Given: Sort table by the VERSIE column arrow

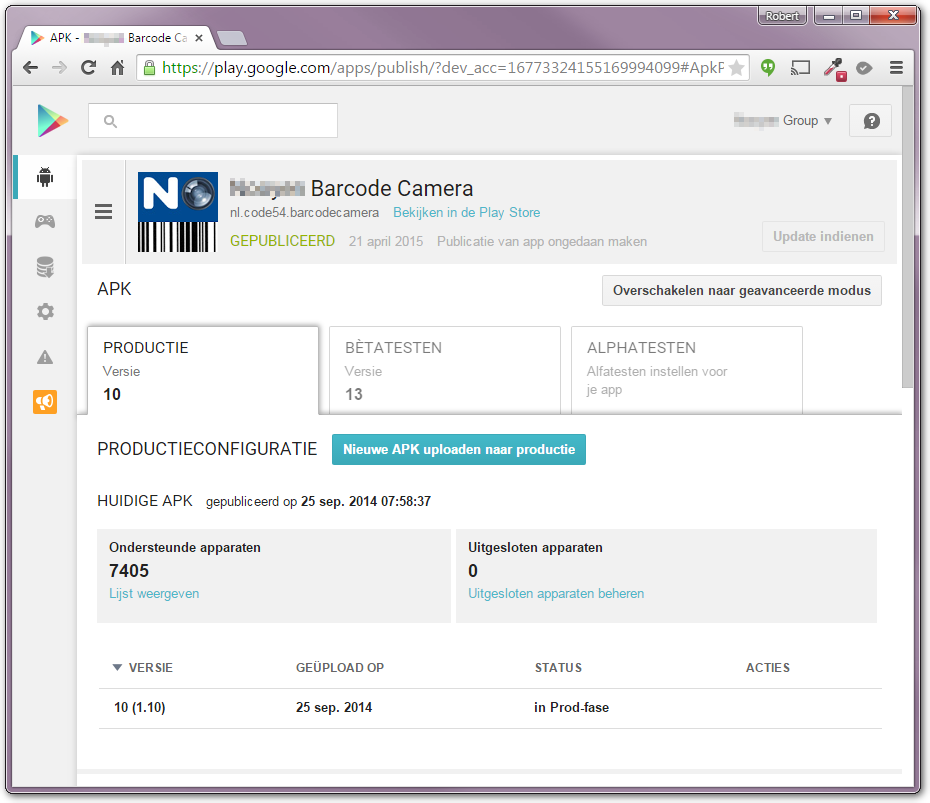Looking at the screenshot, I should (117, 668).
